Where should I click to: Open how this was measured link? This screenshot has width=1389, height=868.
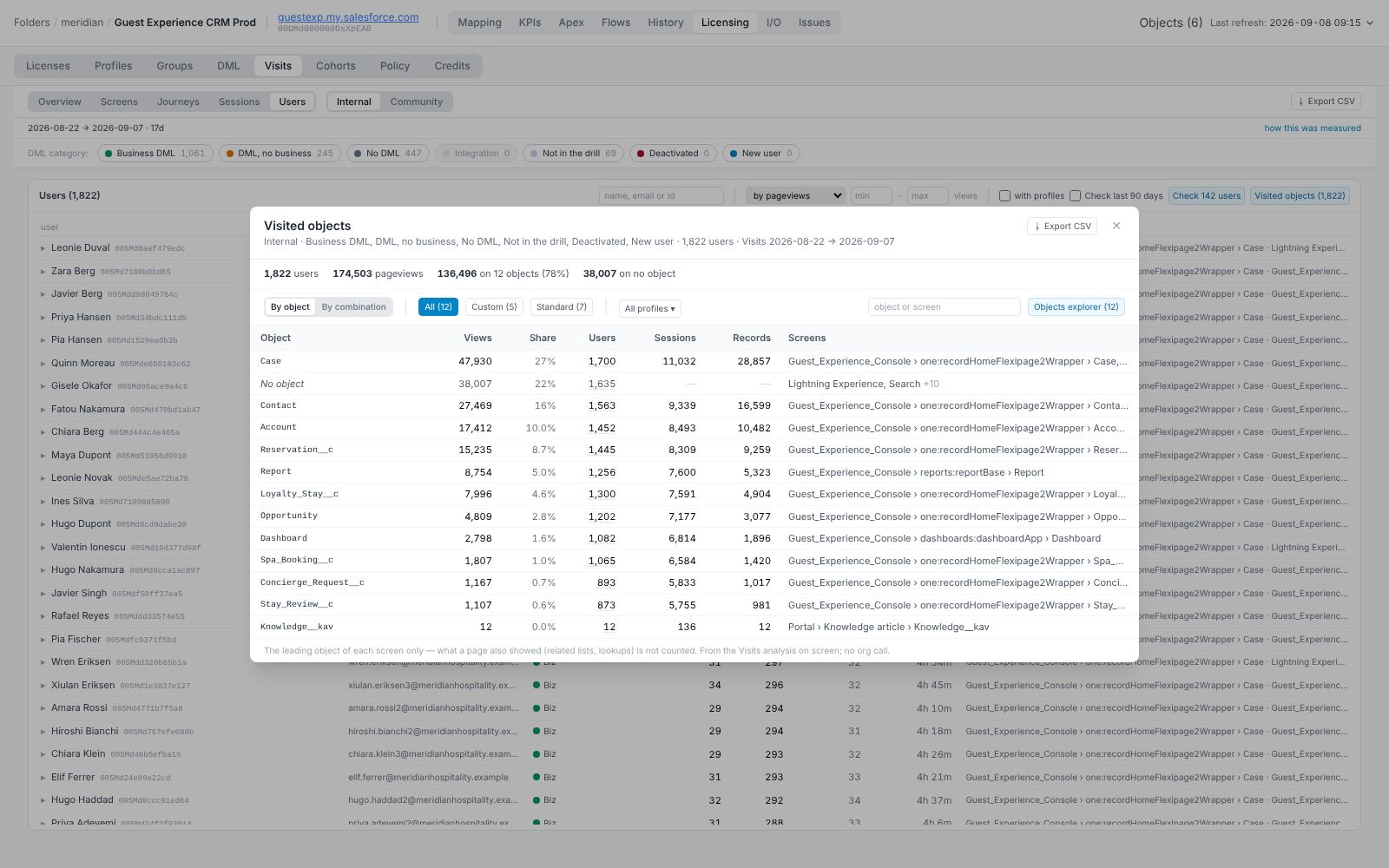[1313, 128]
